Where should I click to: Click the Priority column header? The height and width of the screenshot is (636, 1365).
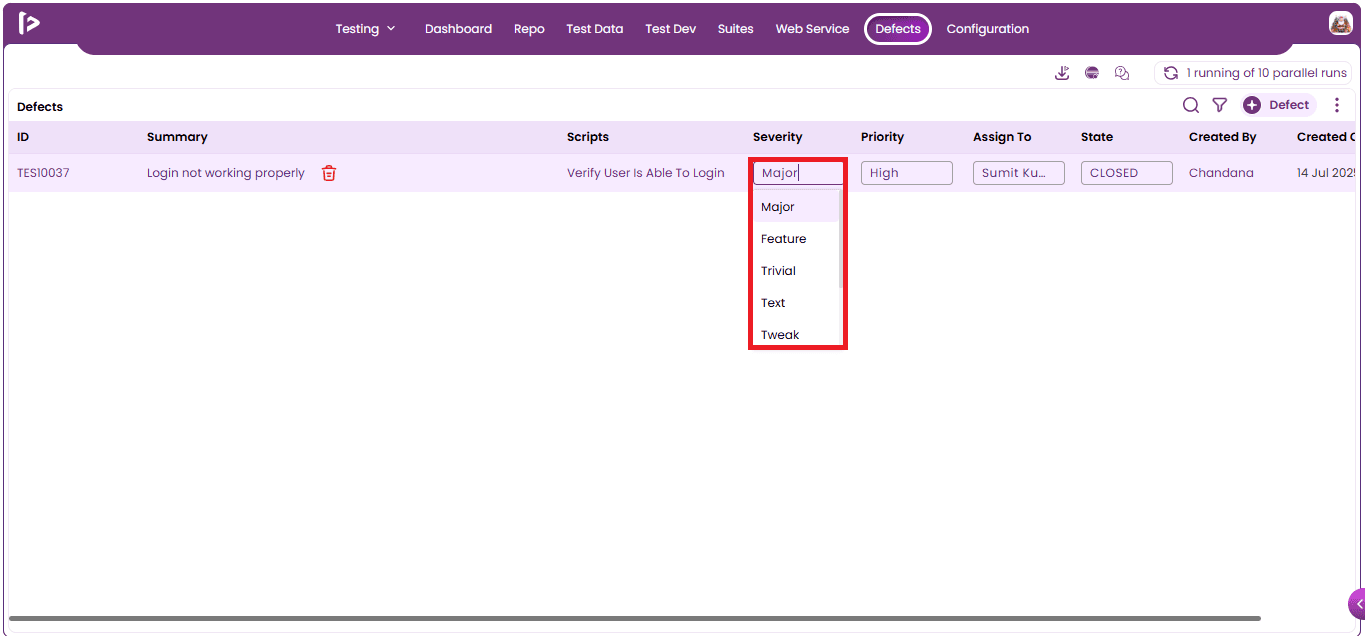(882, 137)
